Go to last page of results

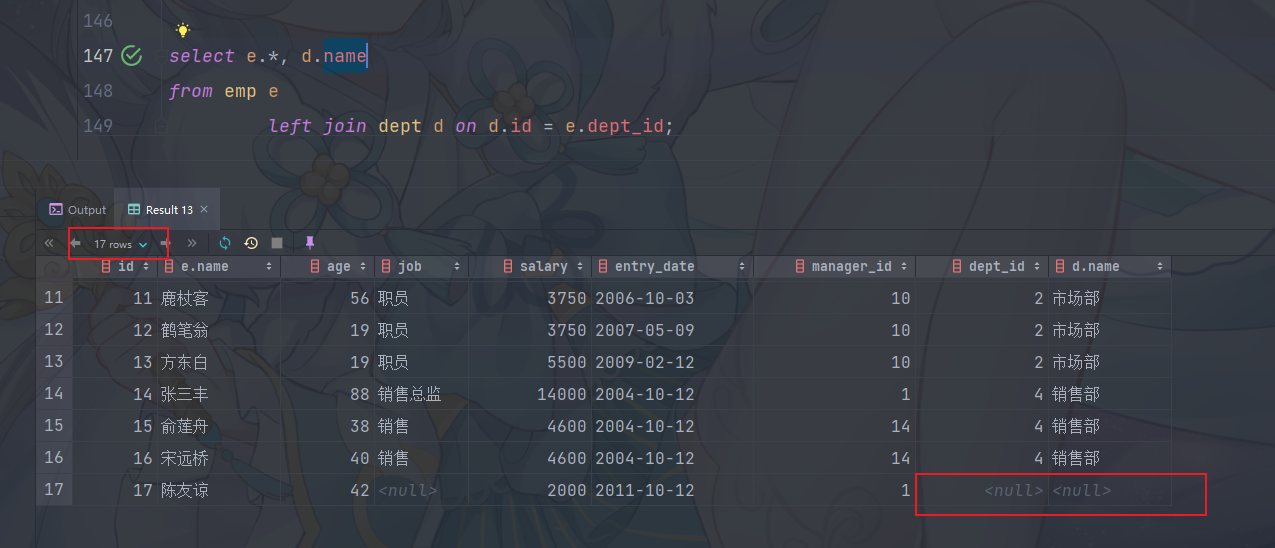click(191, 243)
